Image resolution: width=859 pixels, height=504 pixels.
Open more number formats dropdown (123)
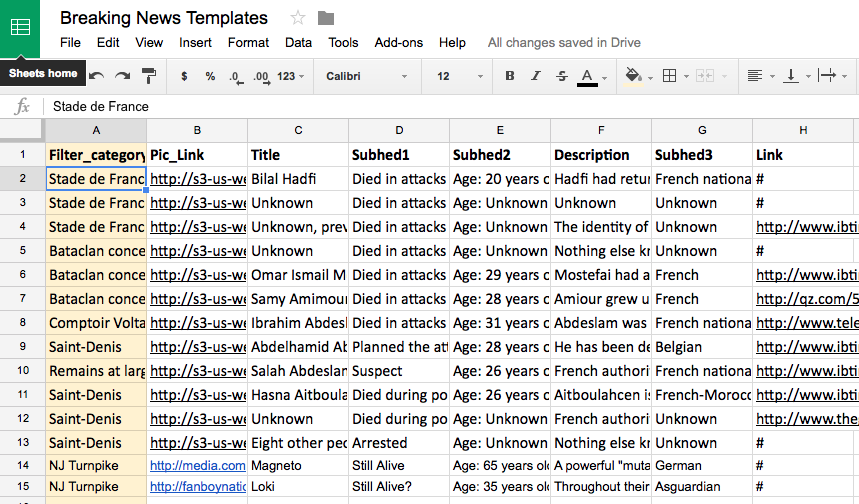point(290,76)
